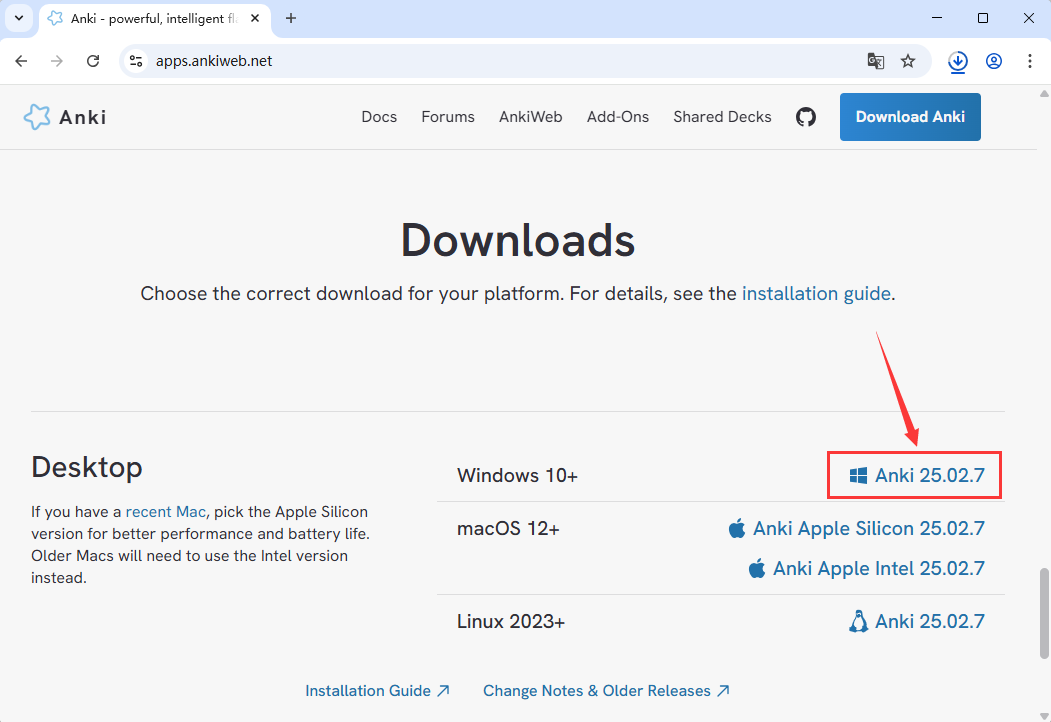Click the forward navigation arrow
Image resolution: width=1051 pixels, height=722 pixels.
click(57, 61)
